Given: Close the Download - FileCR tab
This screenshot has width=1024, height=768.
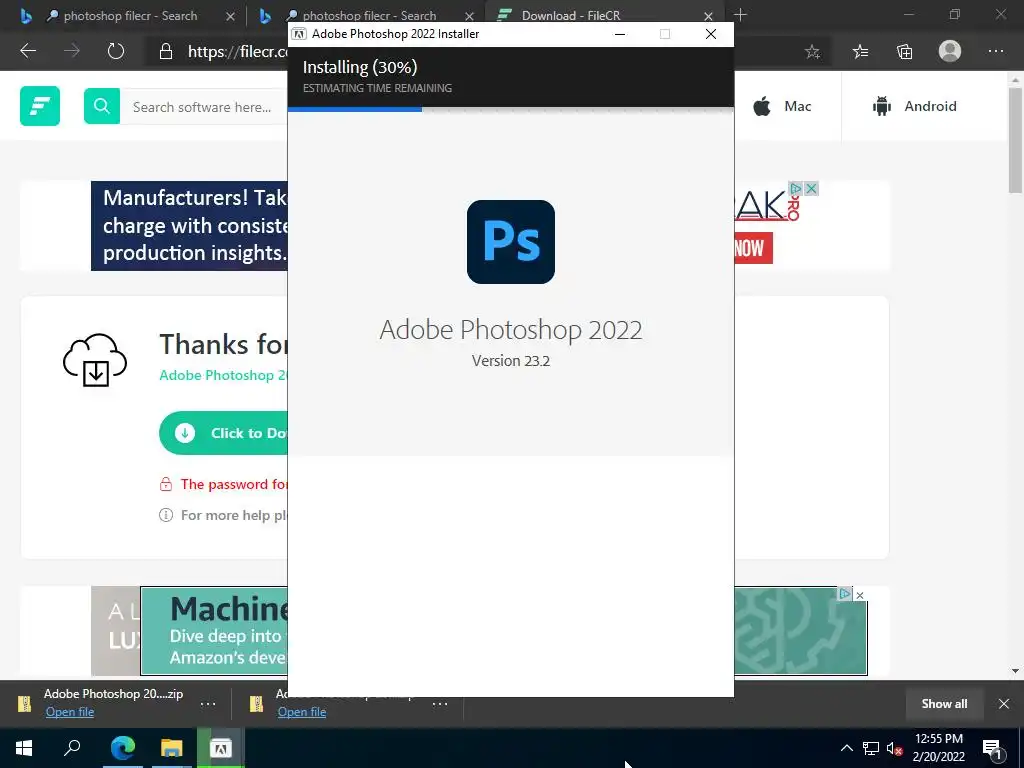Looking at the screenshot, I should point(708,16).
